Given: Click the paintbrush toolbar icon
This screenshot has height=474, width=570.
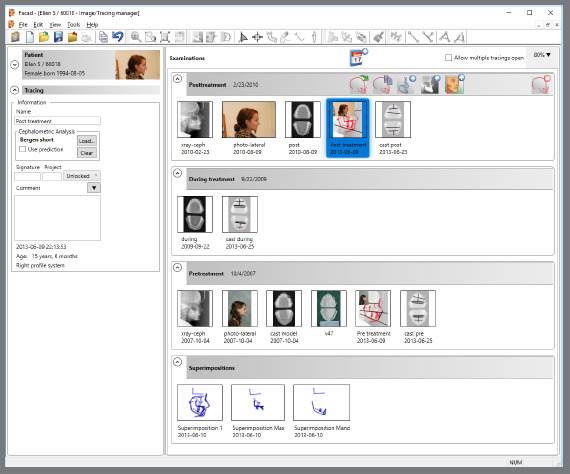Looking at the screenshot, I should click(378, 37).
